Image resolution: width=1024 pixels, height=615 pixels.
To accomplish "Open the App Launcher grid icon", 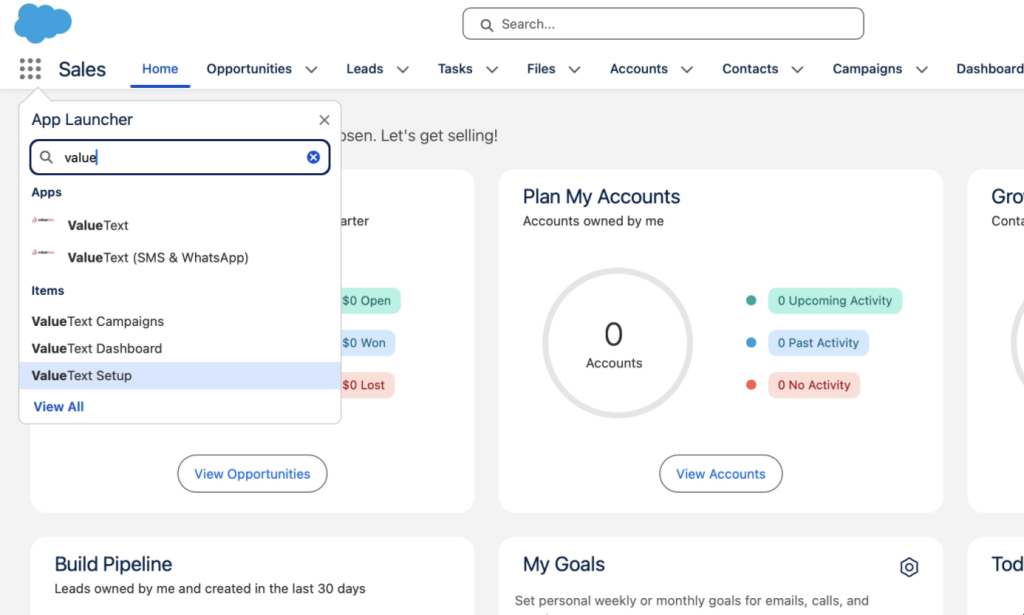I will (x=30, y=69).
